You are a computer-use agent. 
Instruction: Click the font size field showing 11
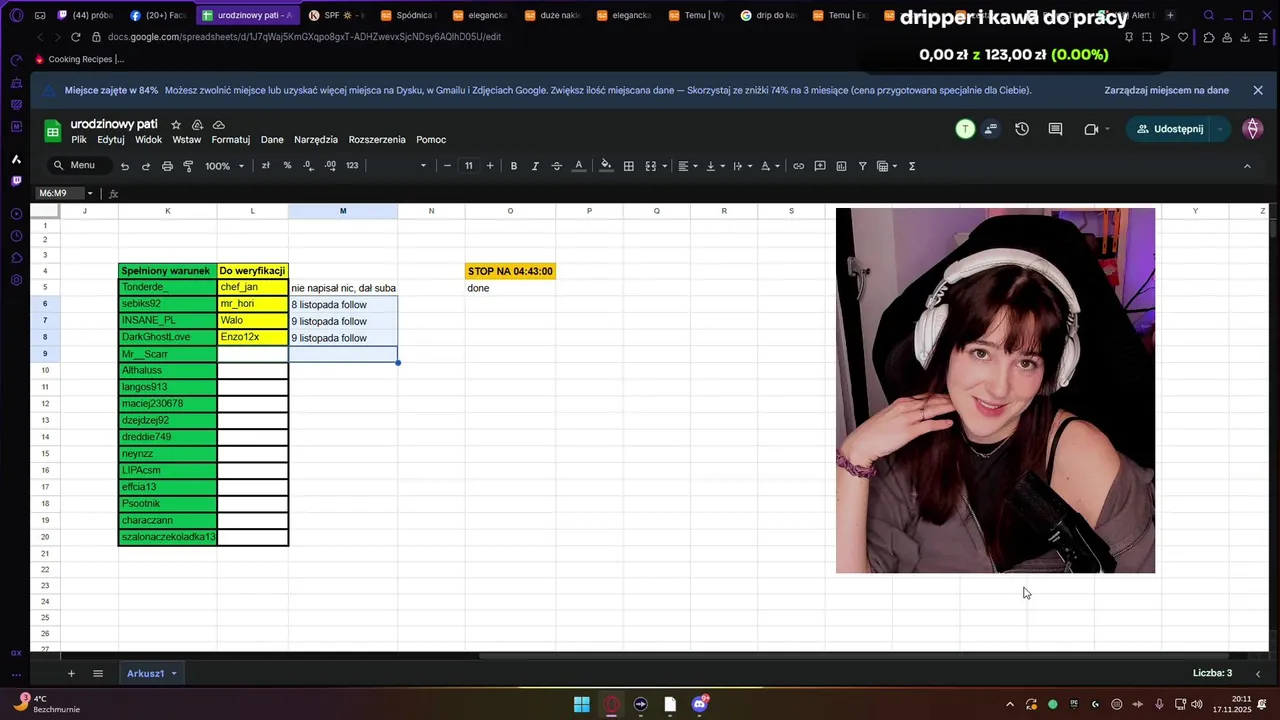pos(468,166)
